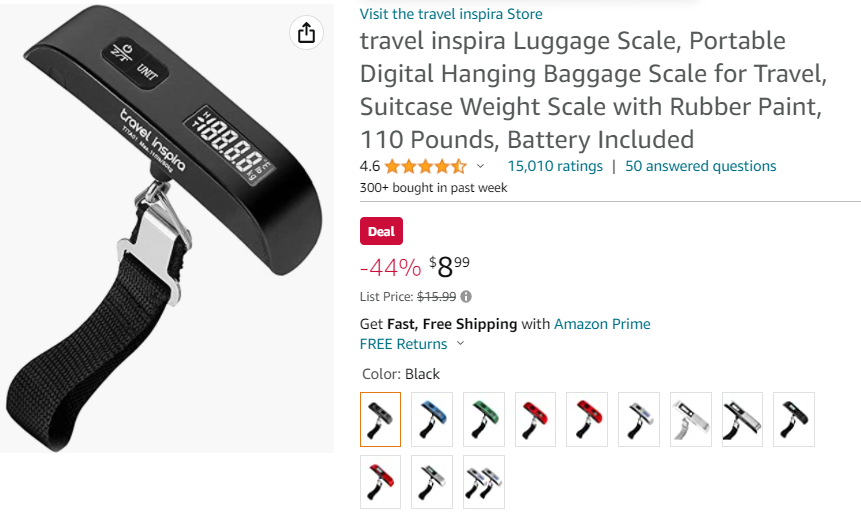Click the 4.6 star rating stars
The width and height of the screenshot is (861, 517).
(x=426, y=166)
